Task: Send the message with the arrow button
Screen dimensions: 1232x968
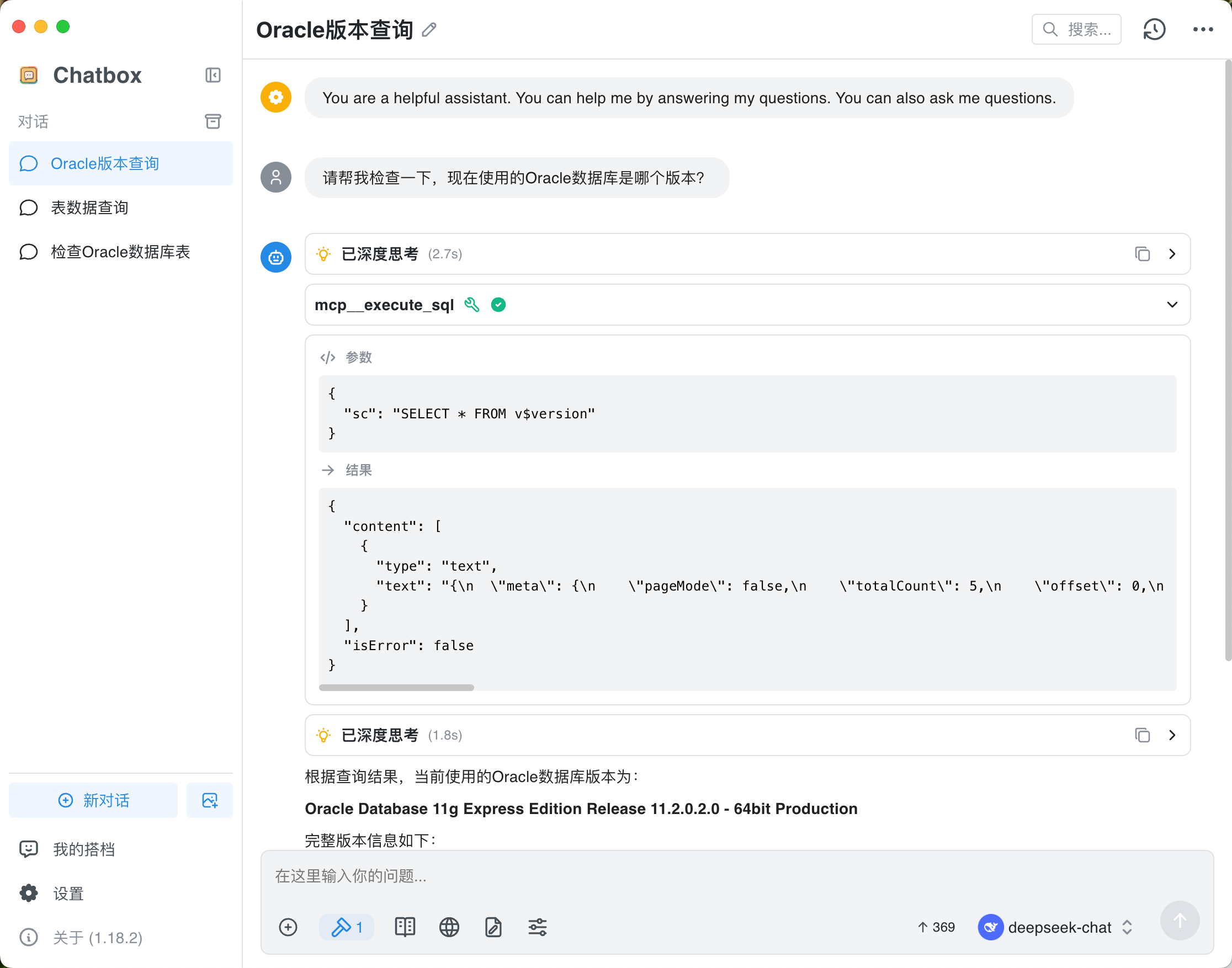Action: (x=1180, y=921)
